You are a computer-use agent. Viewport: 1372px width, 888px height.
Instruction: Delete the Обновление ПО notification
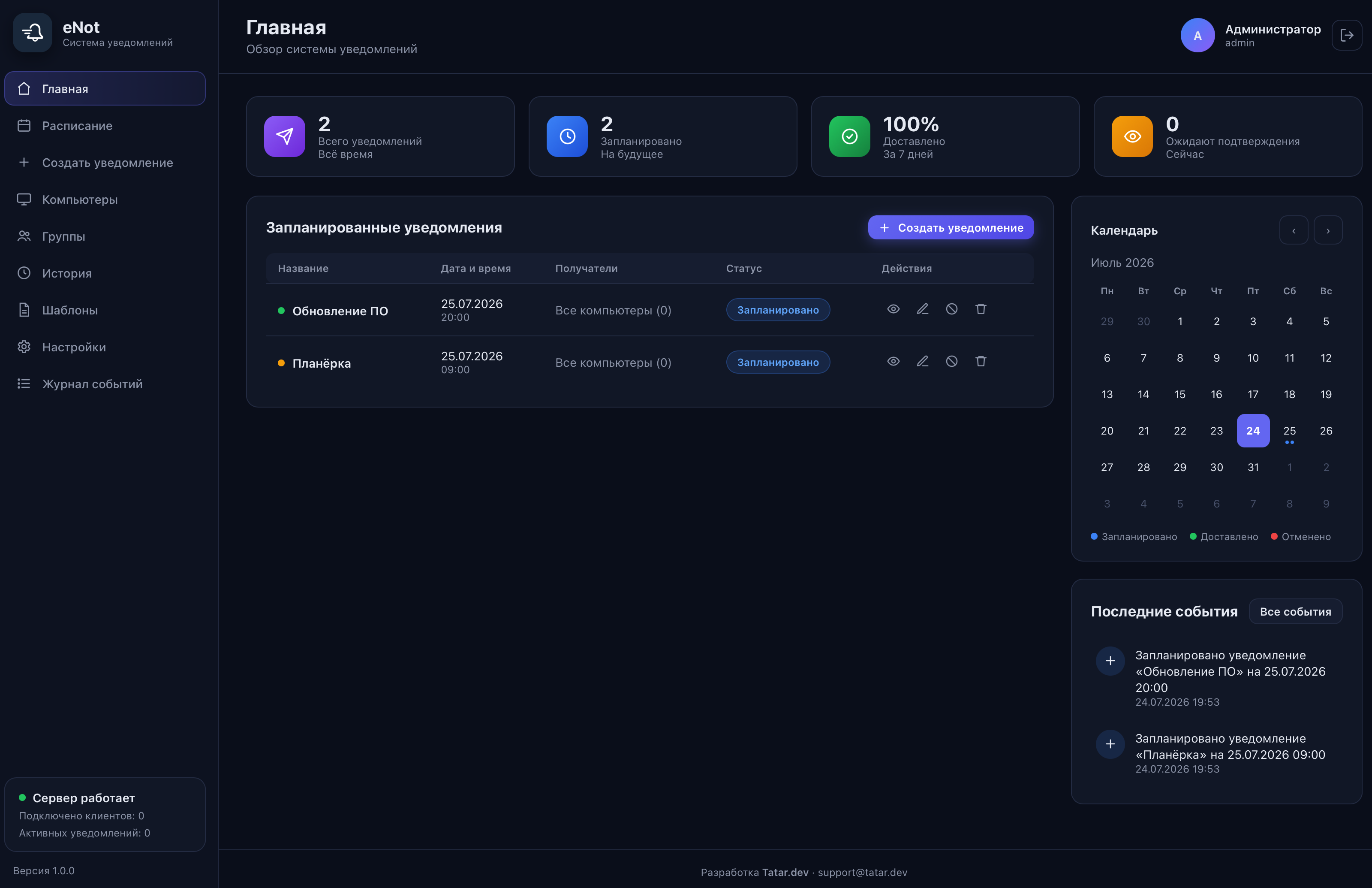point(981,309)
